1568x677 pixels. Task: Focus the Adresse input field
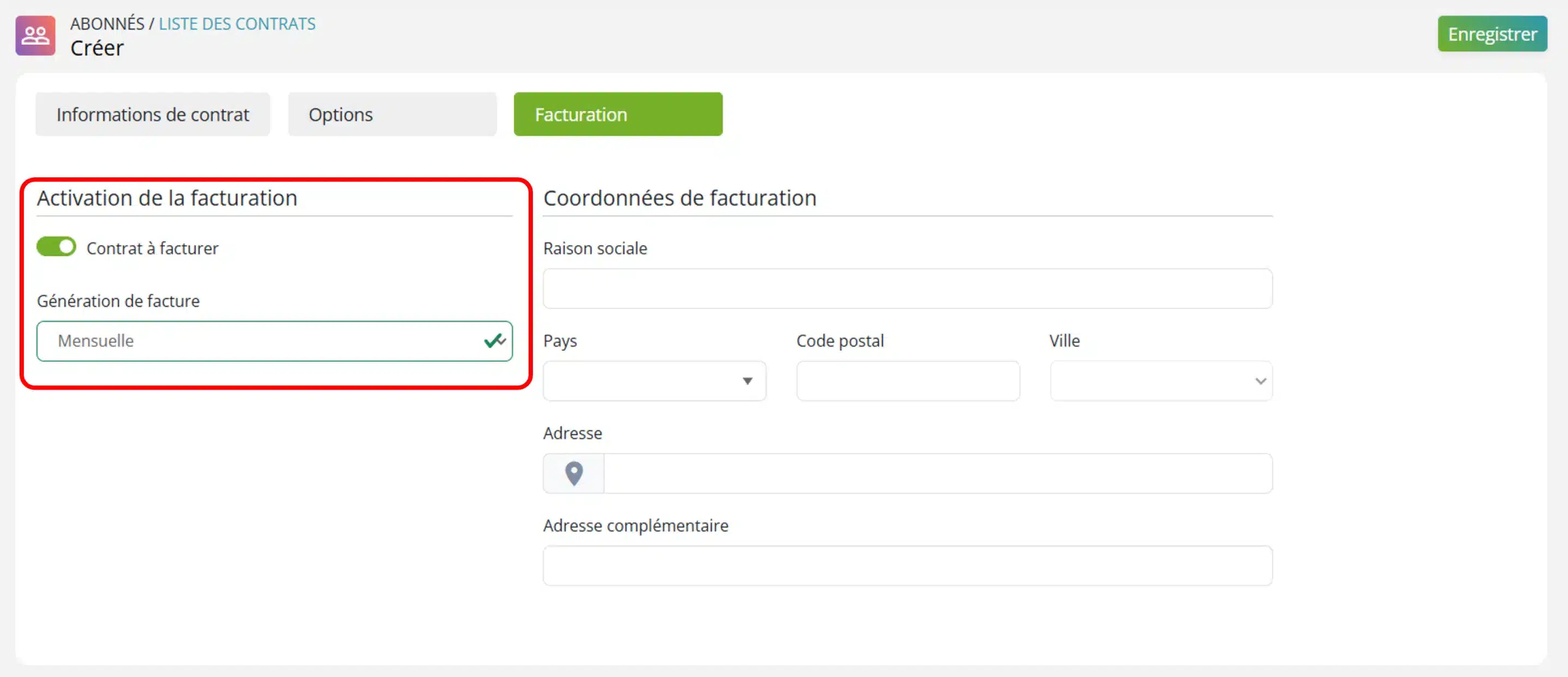[938, 473]
